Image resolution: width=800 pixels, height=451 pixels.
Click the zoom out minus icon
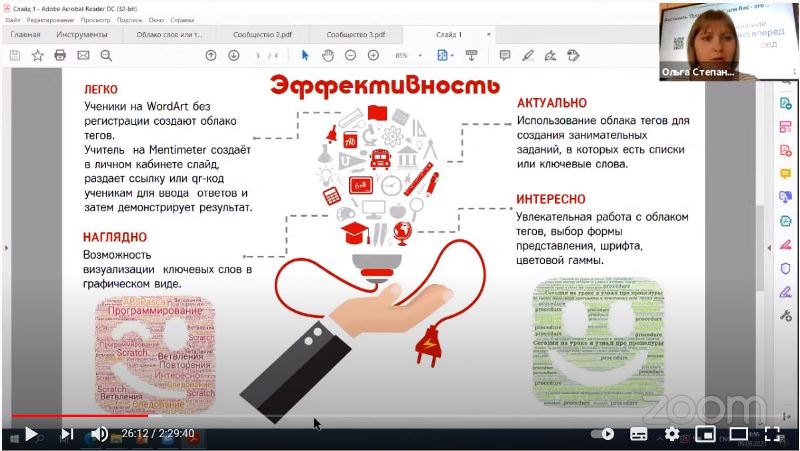(x=349, y=55)
